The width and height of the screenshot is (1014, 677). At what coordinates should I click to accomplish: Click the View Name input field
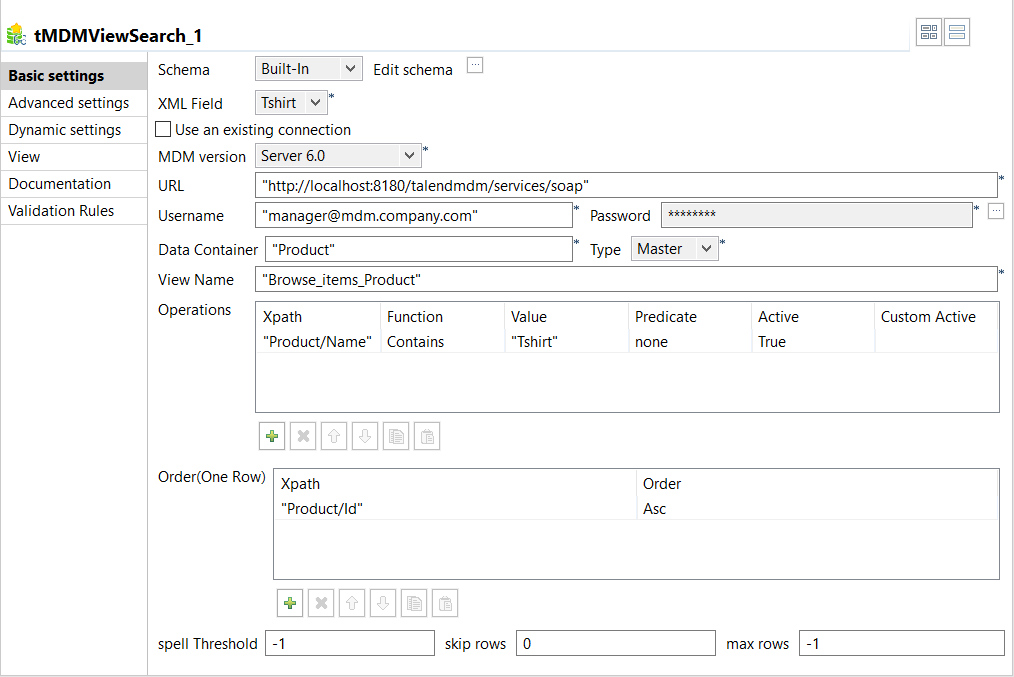[625, 280]
